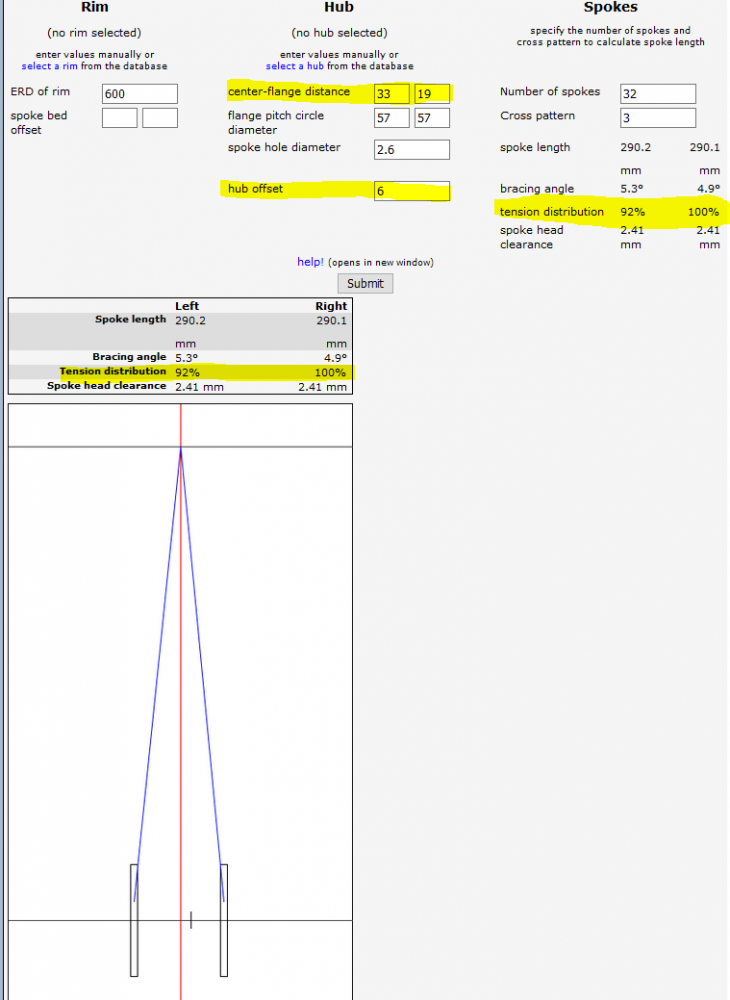
Task: Click the spoke hole diameter input
Action: point(411,150)
